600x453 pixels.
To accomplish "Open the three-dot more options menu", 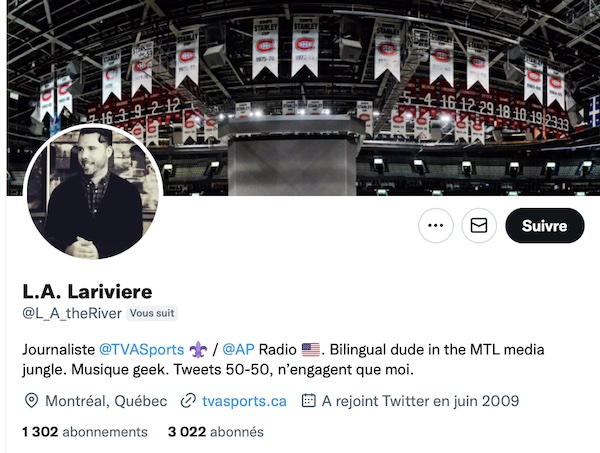I will pyautogui.click(x=436, y=225).
